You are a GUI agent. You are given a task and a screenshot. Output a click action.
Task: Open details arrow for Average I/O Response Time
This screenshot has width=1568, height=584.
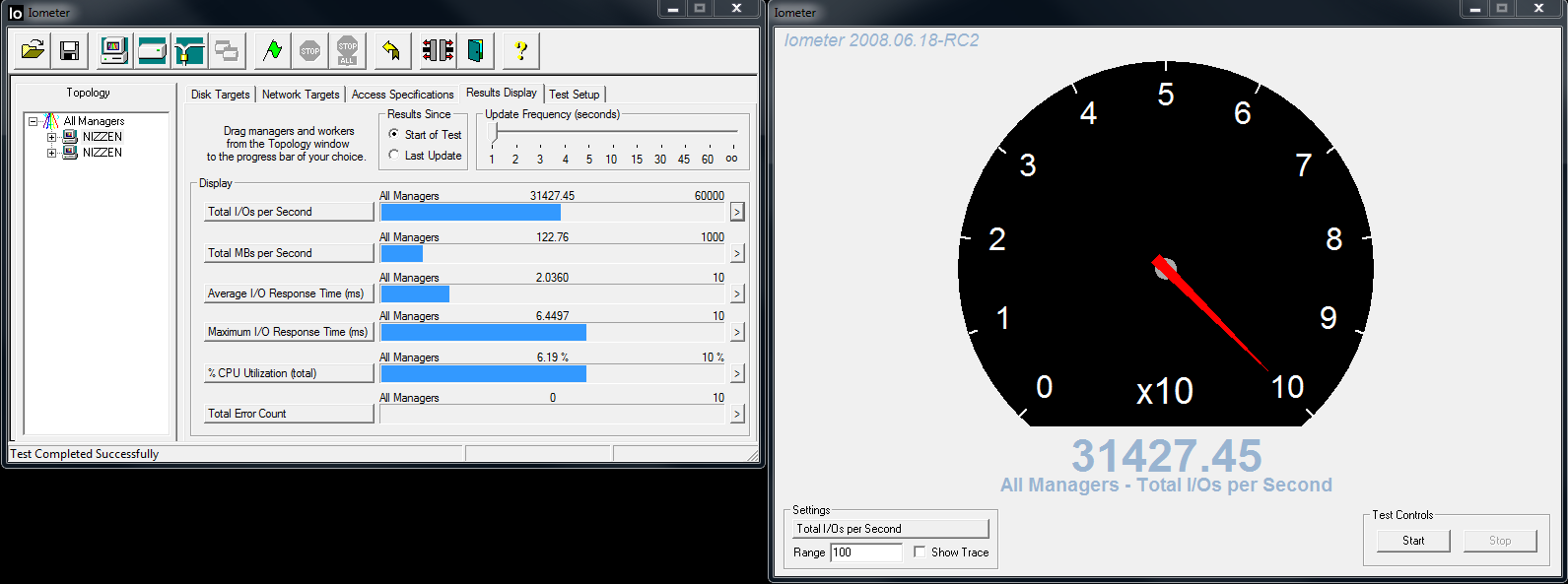point(737,293)
